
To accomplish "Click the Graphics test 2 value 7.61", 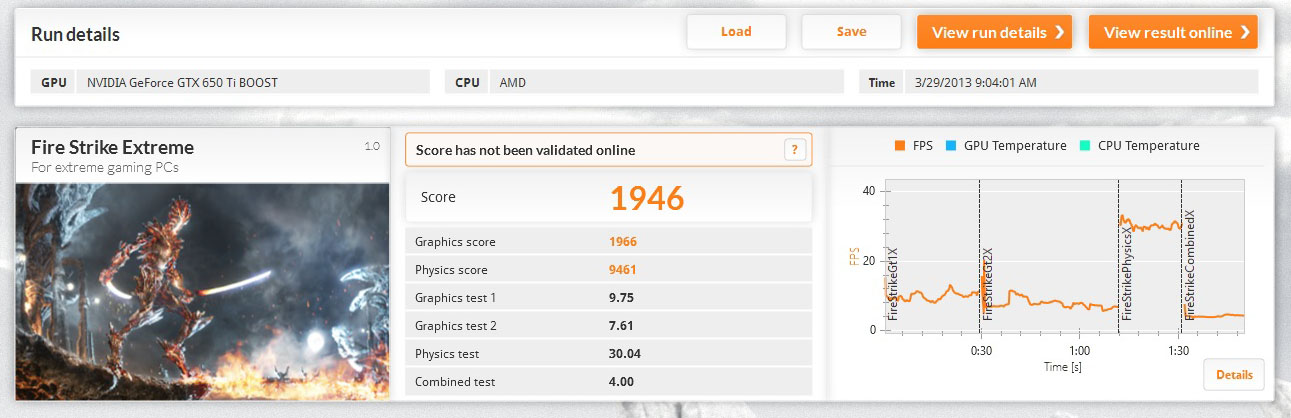I will [x=621, y=326].
